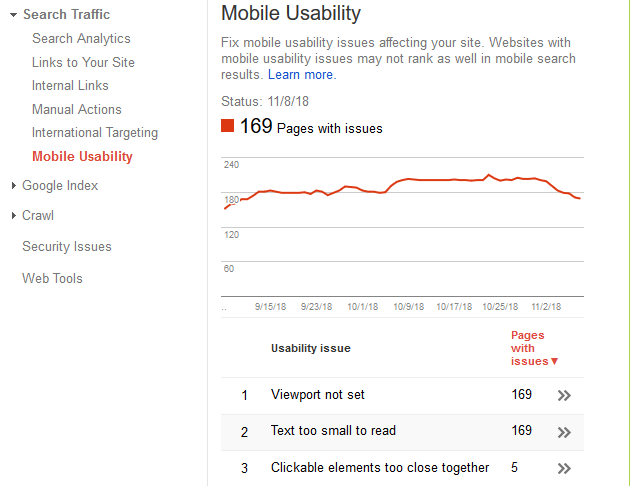Image resolution: width=630 pixels, height=486 pixels.
Task: Open details arrows for Text too small
Action: coord(564,432)
